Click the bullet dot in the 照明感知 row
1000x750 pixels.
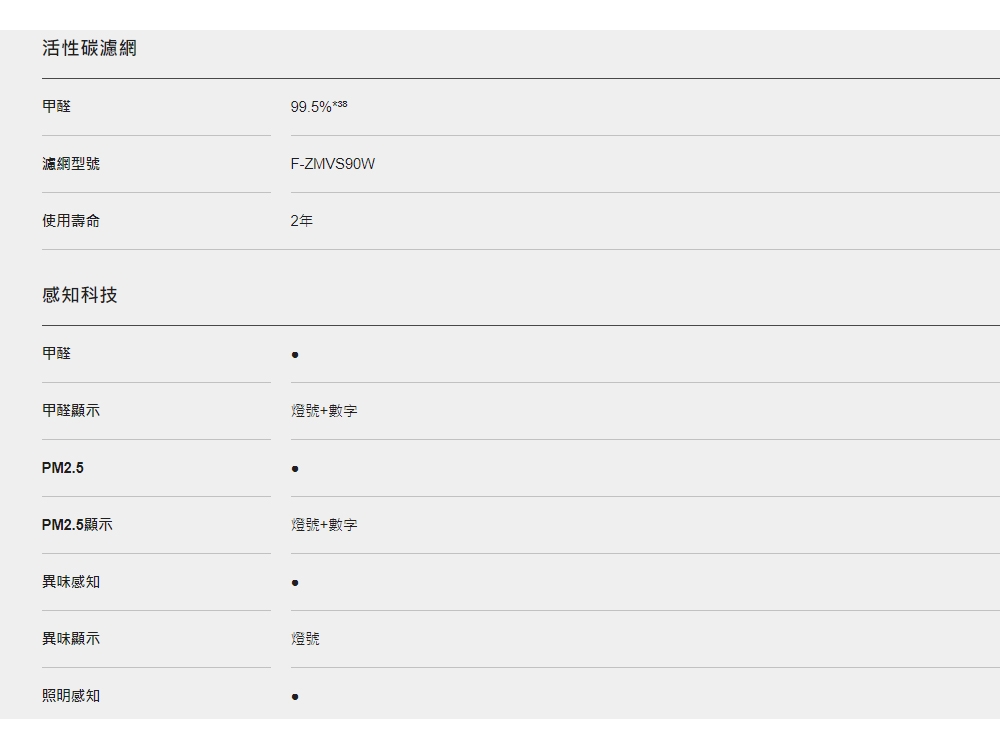pos(295,697)
